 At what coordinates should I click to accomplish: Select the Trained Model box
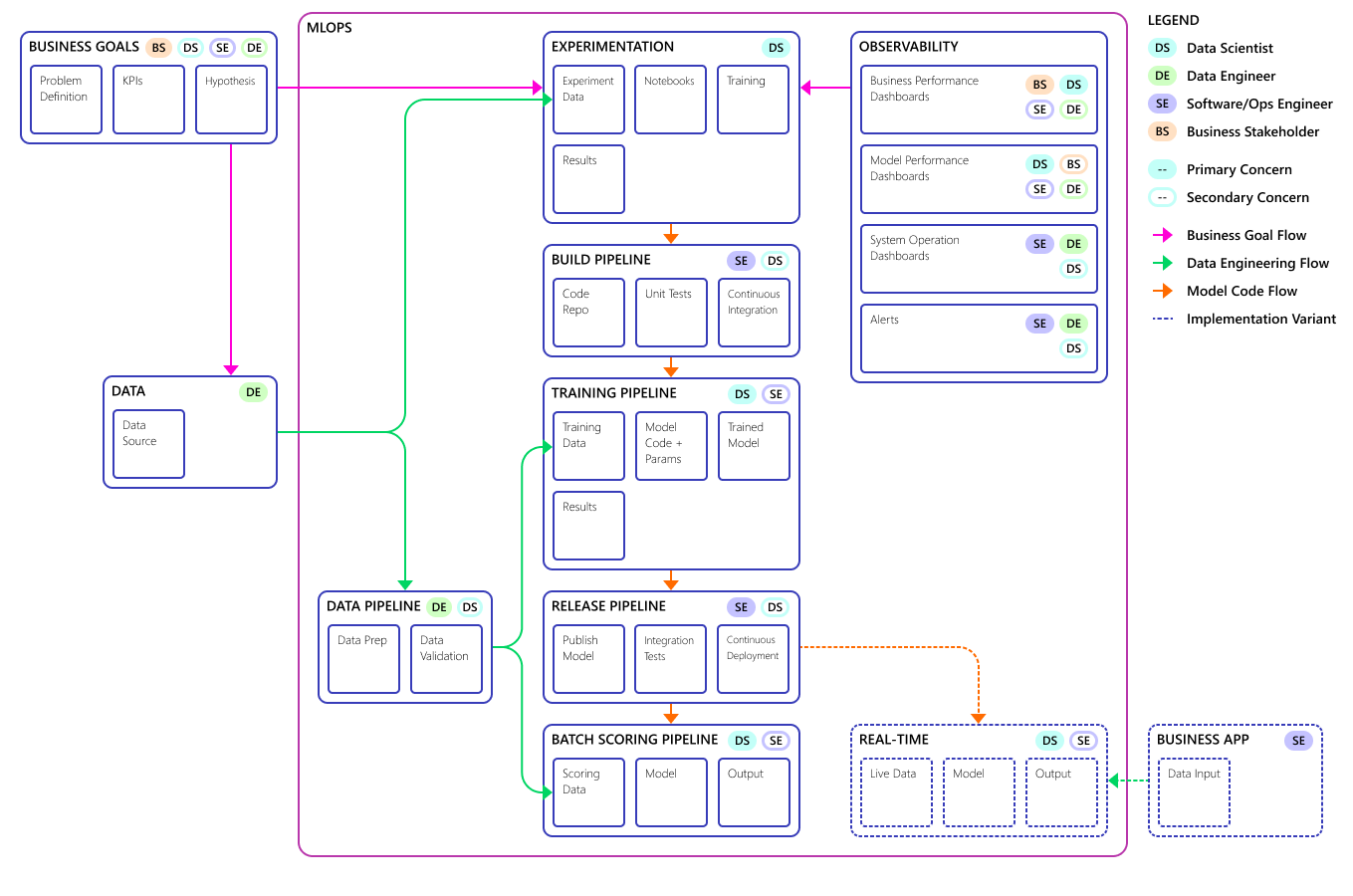[x=754, y=446]
